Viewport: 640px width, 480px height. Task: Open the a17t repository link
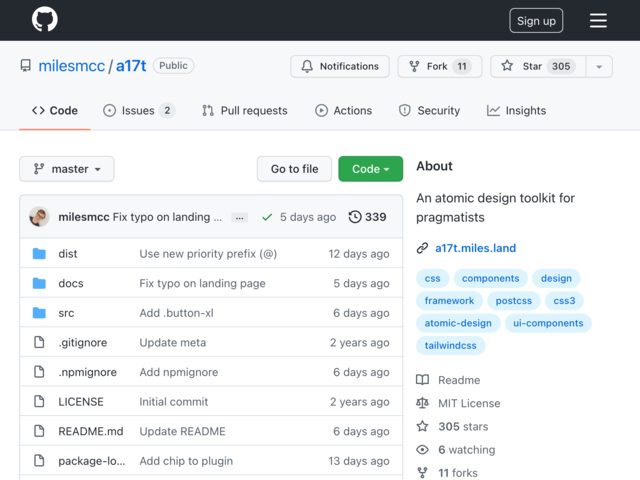click(x=131, y=66)
